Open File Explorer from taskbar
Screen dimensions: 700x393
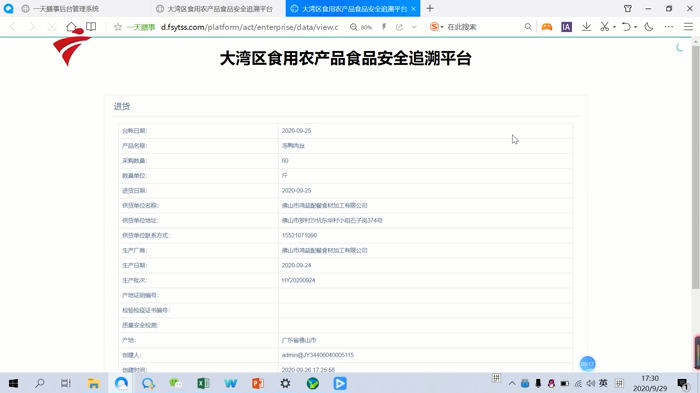tap(93, 383)
